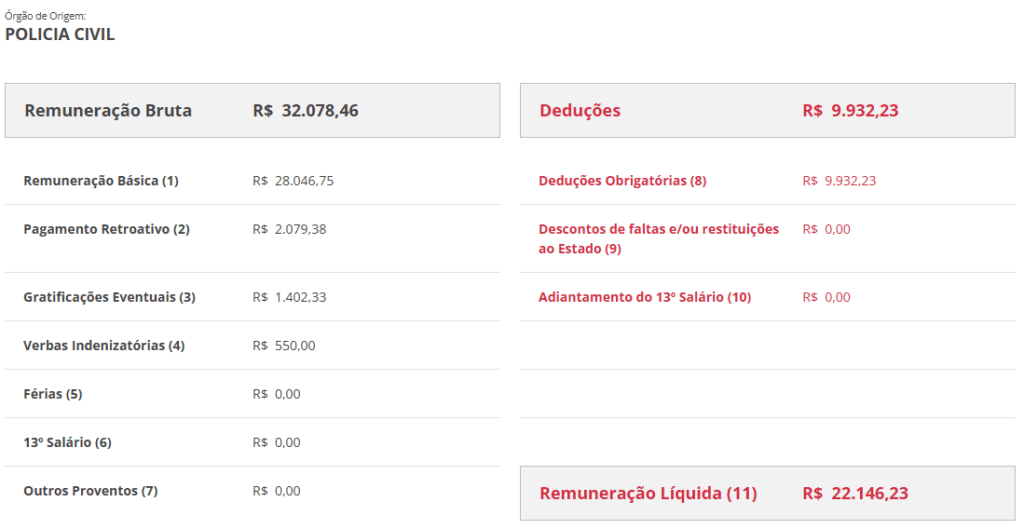This screenshot has width=1024, height=529.
Task: Select Adiantamento do 13º Salário (10) label
Action: (644, 297)
